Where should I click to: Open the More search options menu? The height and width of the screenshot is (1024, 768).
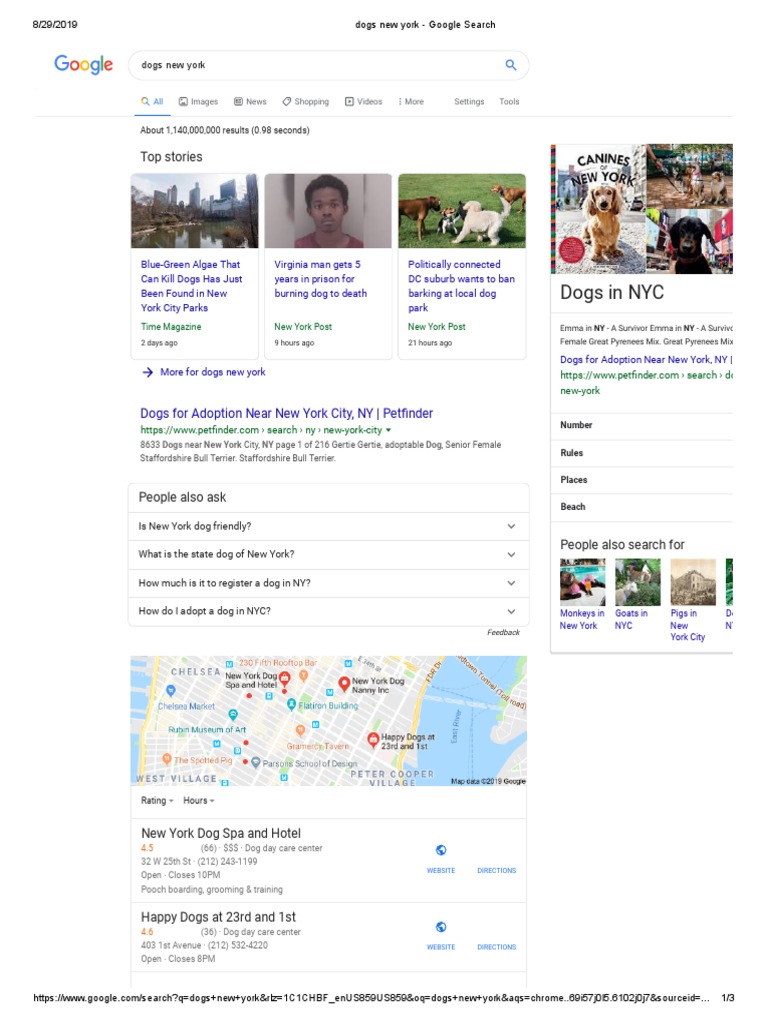(411, 101)
